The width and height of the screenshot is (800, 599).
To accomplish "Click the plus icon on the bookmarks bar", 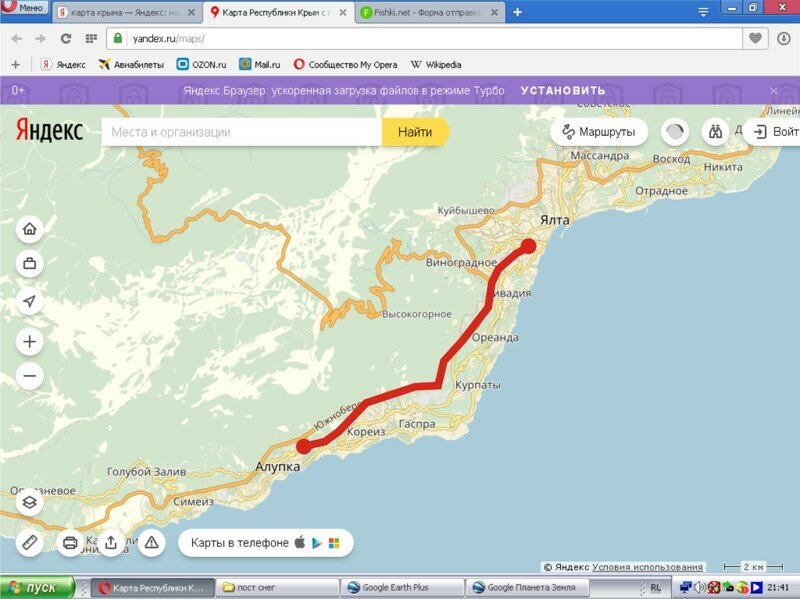I will (x=15, y=65).
